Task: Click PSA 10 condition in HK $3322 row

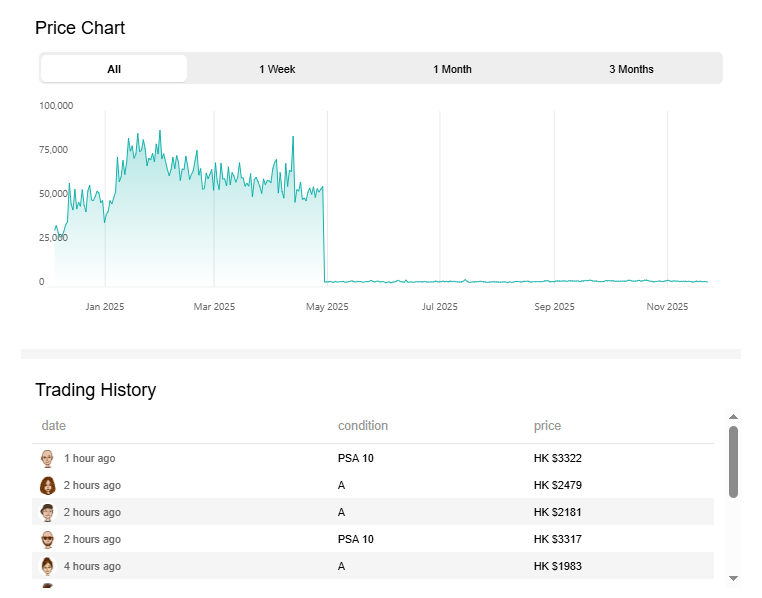Action: pos(356,458)
